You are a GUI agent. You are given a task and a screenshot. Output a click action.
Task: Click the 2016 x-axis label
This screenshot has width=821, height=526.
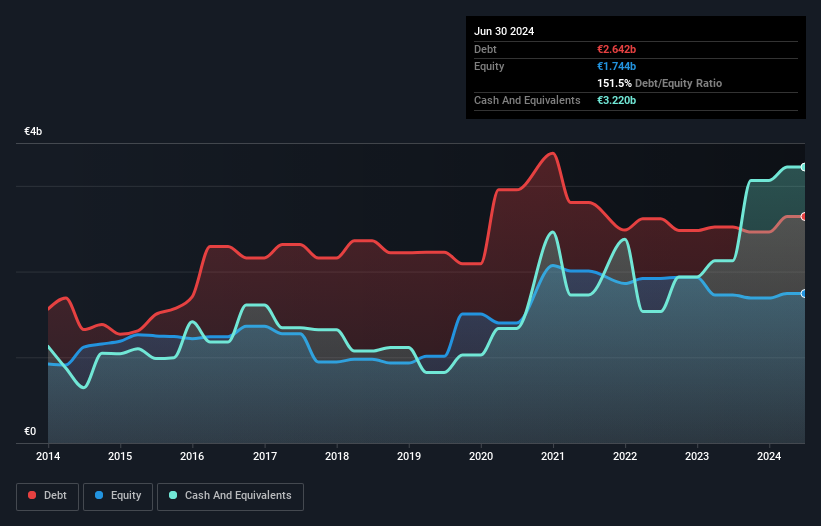pos(192,457)
